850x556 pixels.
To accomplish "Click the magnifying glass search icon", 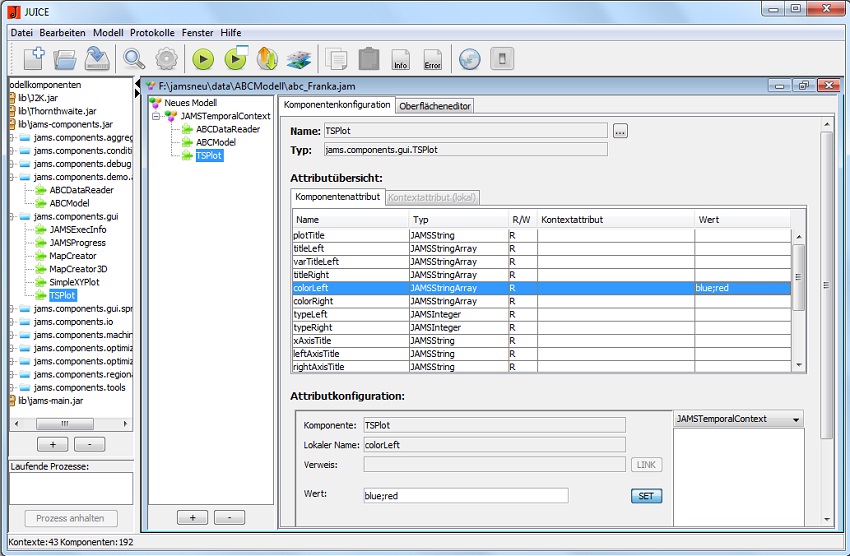I will click(134, 59).
